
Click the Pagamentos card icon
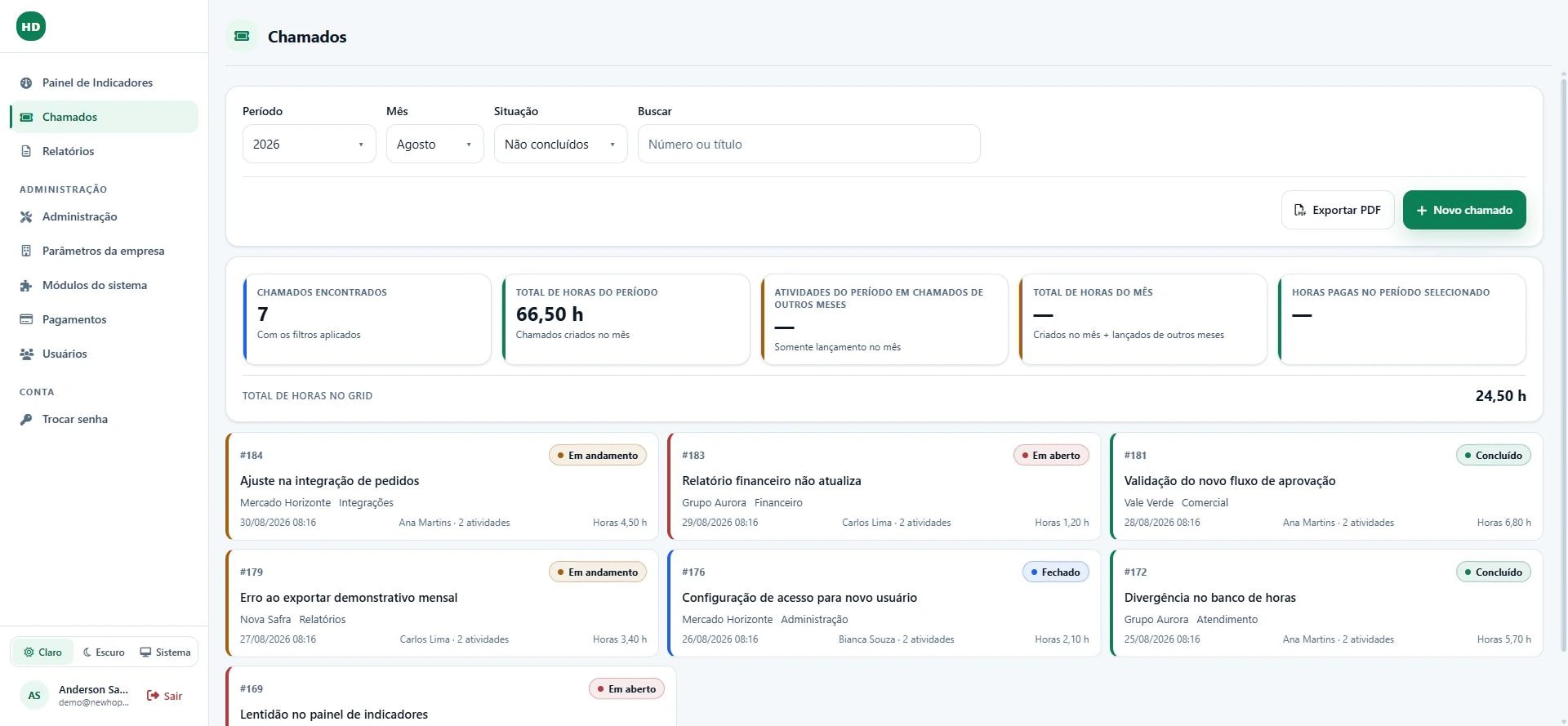coord(26,319)
